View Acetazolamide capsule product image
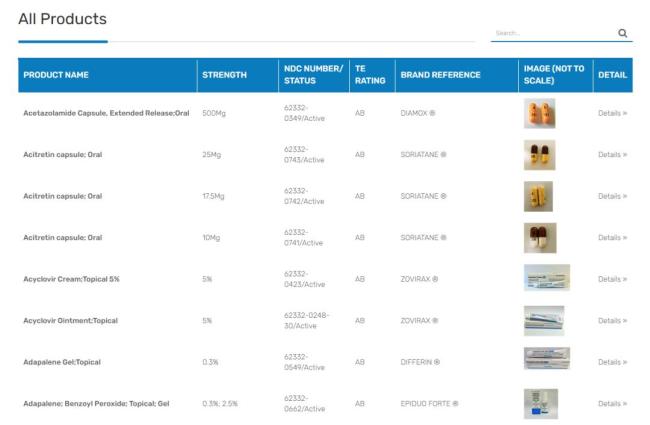The height and width of the screenshot is (425, 650). (x=539, y=113)
